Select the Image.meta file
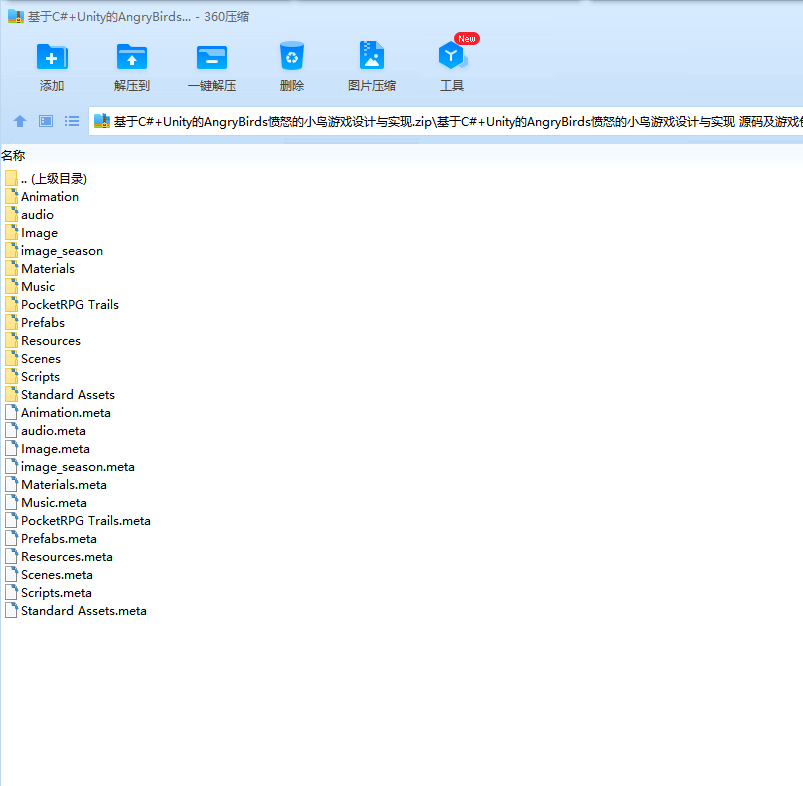This screenshot has height=786, width=803. coord(48,449)
